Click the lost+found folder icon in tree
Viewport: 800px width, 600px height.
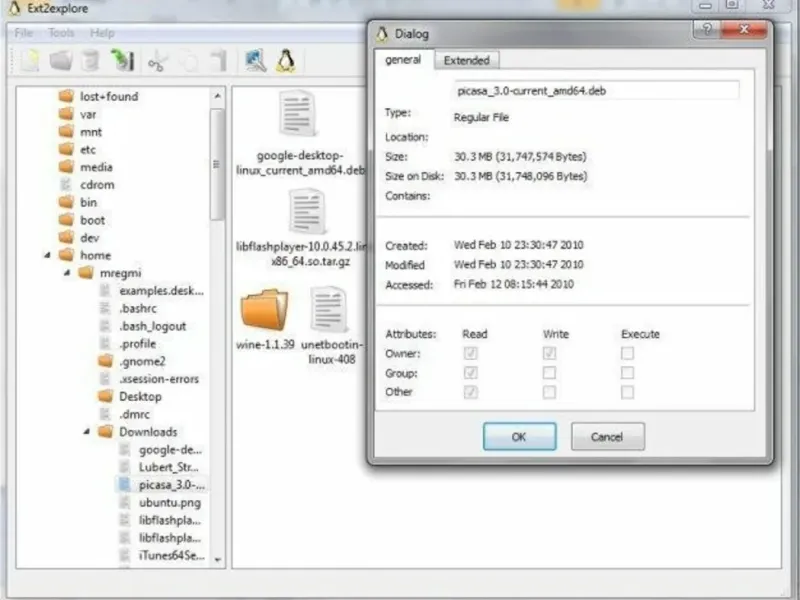click(x=66, y=96)
